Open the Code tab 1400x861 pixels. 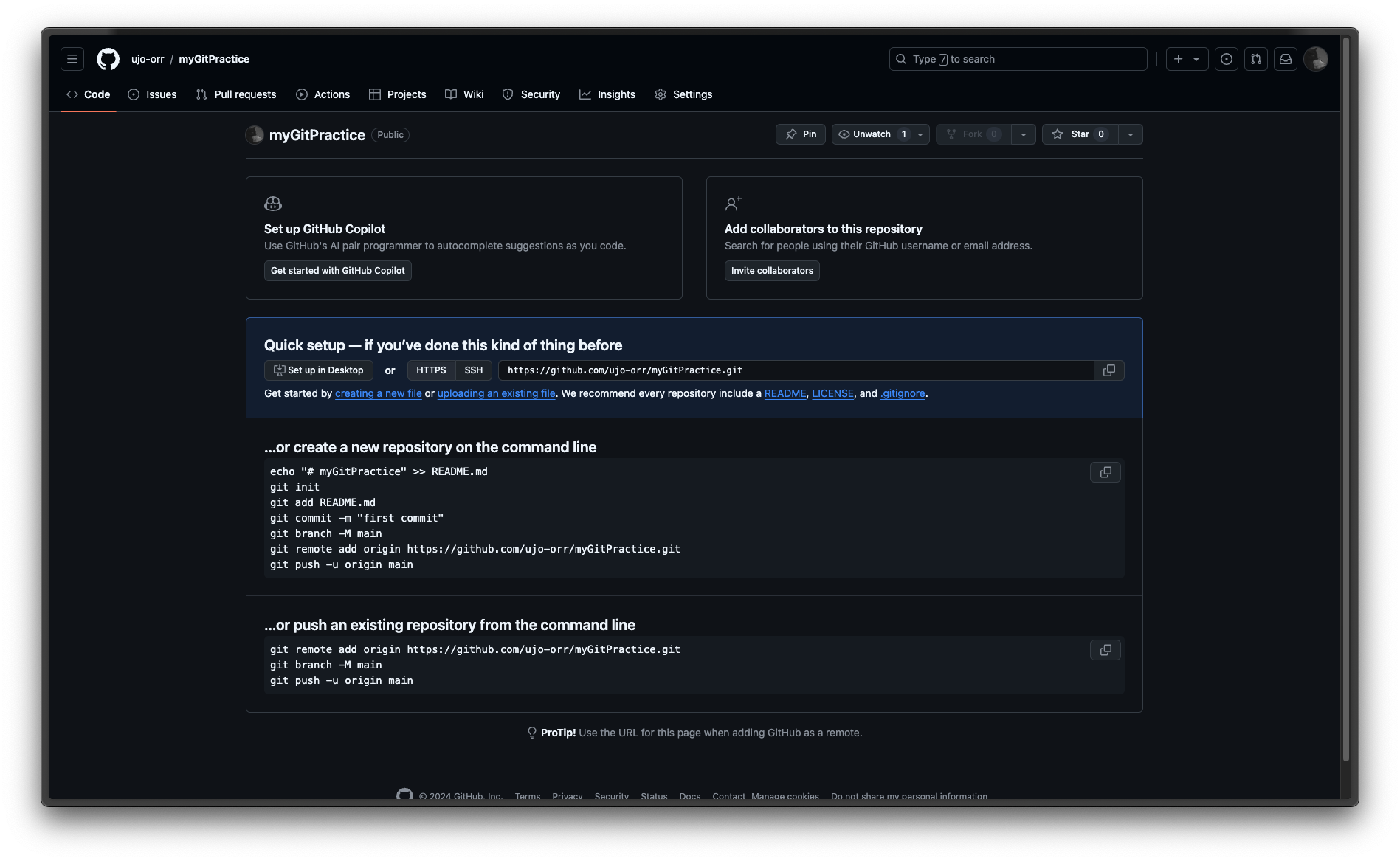coord(89,94)
